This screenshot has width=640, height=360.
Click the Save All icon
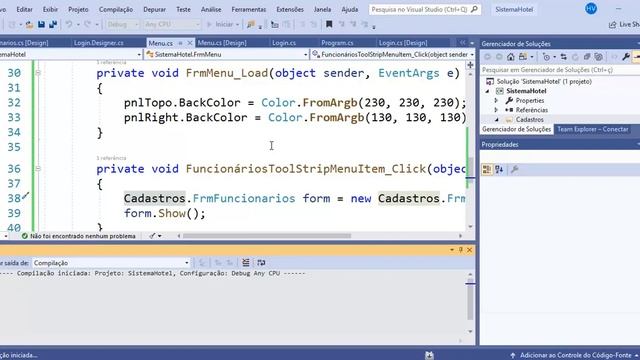point(53,24)
